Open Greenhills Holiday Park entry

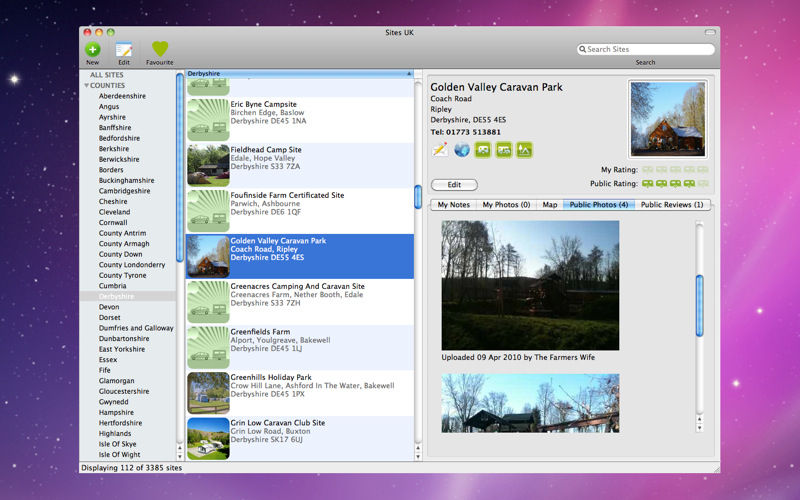click(300, 392)
